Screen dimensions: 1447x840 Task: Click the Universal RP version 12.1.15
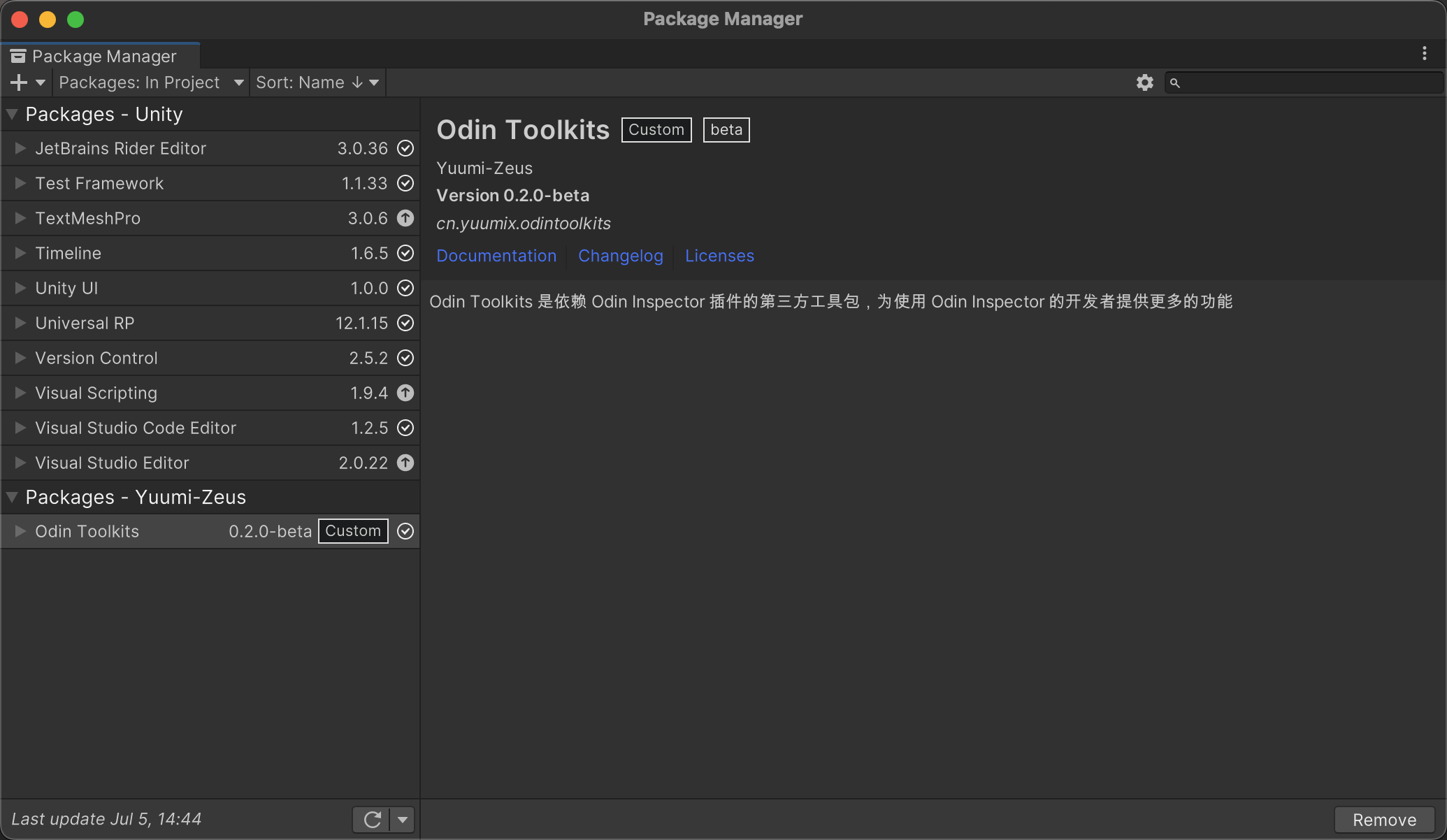tap(361, 323)
